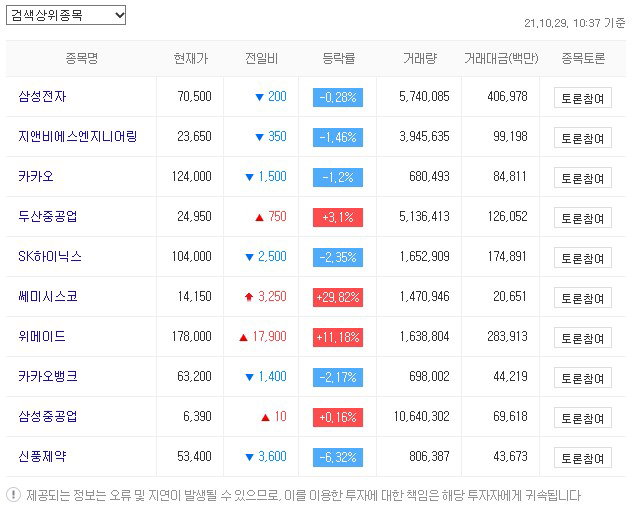Open the 두산중공업 stock link
This screenshot has height=511, width=637.
(48, 217)
